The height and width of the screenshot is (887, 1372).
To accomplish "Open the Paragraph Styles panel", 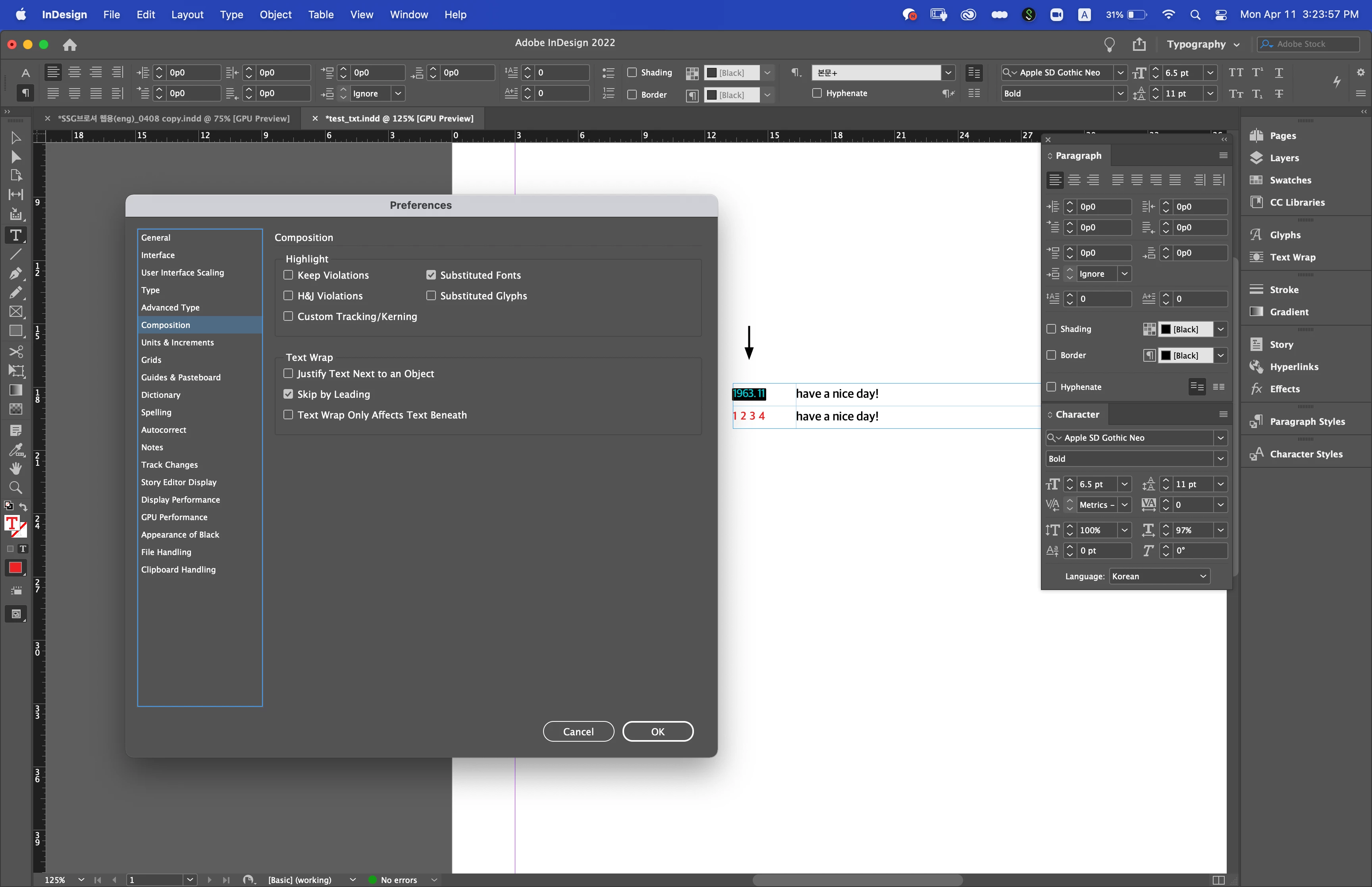I will [x=1307, y=422].
